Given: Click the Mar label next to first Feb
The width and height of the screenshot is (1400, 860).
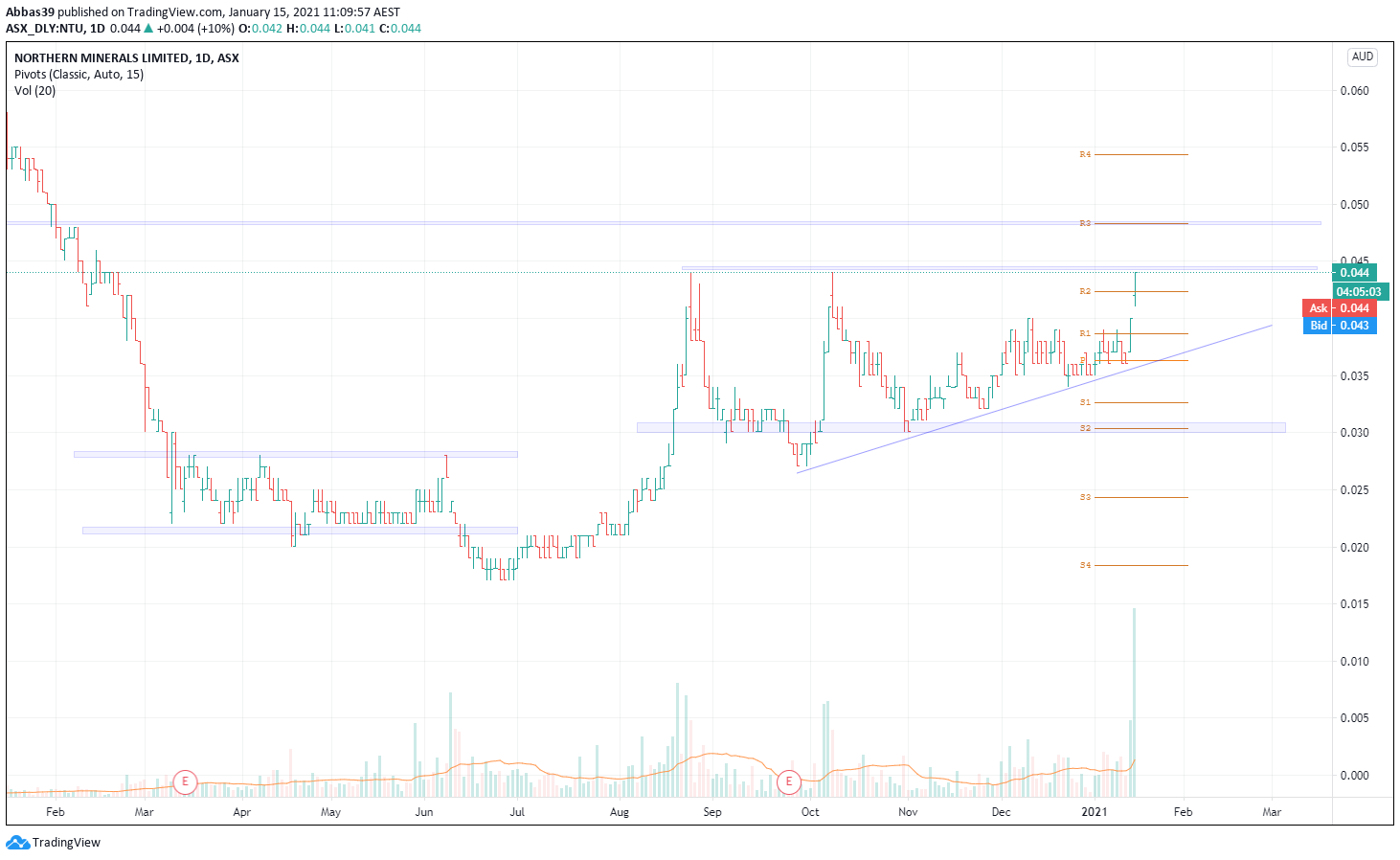Looking at the screenshot, I should 144,812.
